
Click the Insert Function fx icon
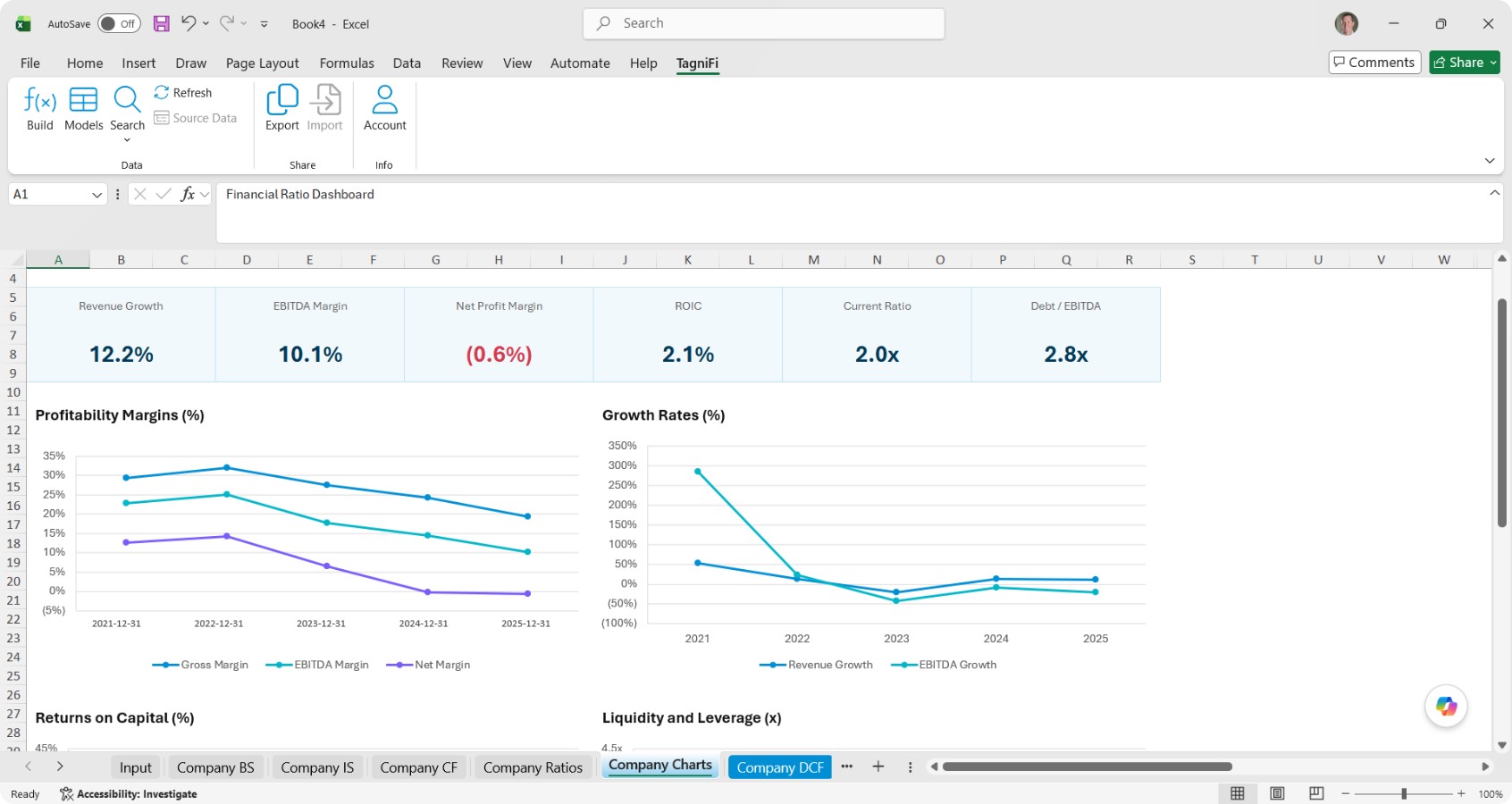[x=188, y=194]
